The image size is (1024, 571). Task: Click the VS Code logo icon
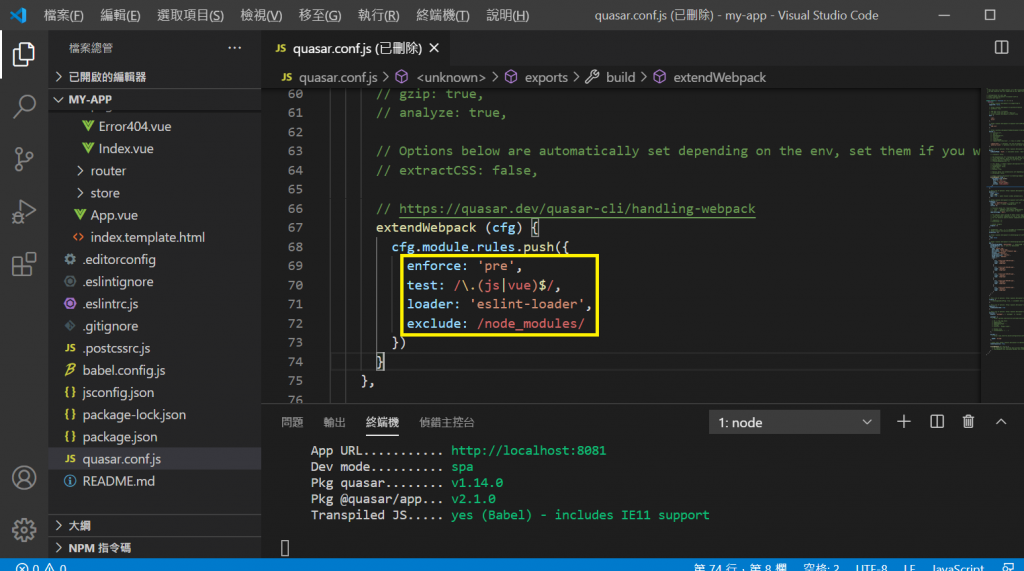point(18,15)
